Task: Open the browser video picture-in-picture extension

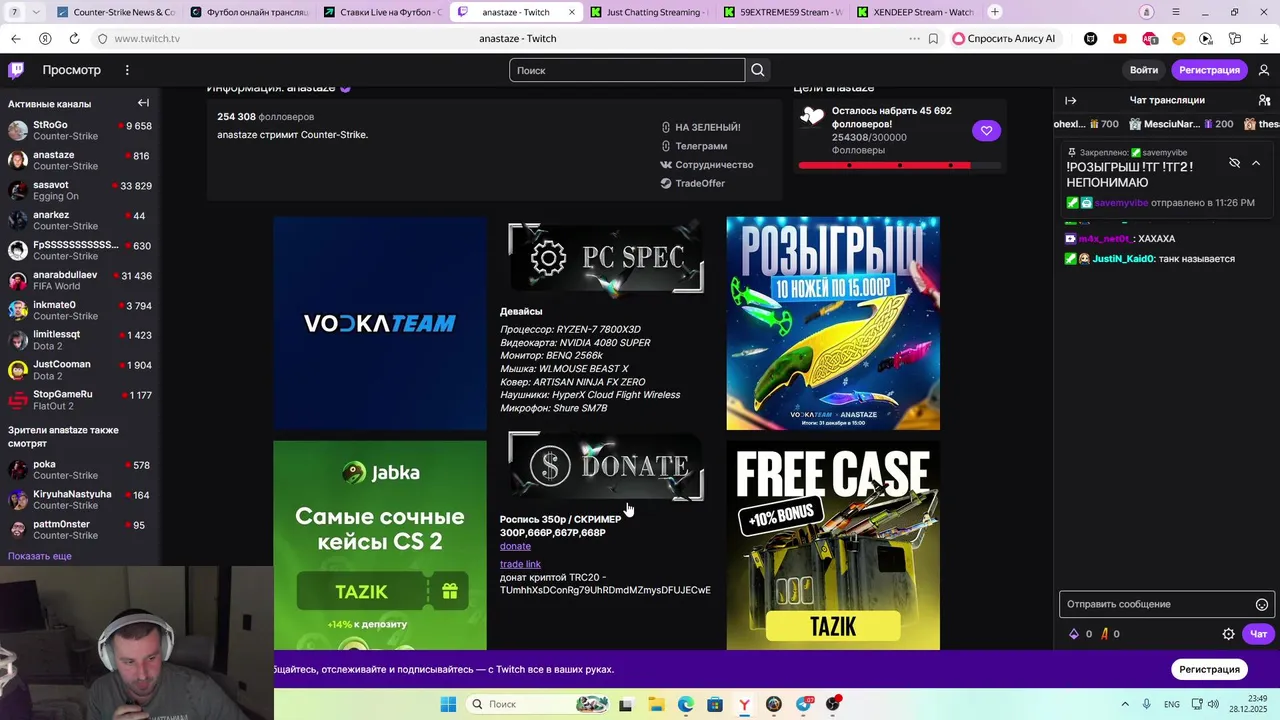Action: pyautogui.click(x=1206, y=39)
